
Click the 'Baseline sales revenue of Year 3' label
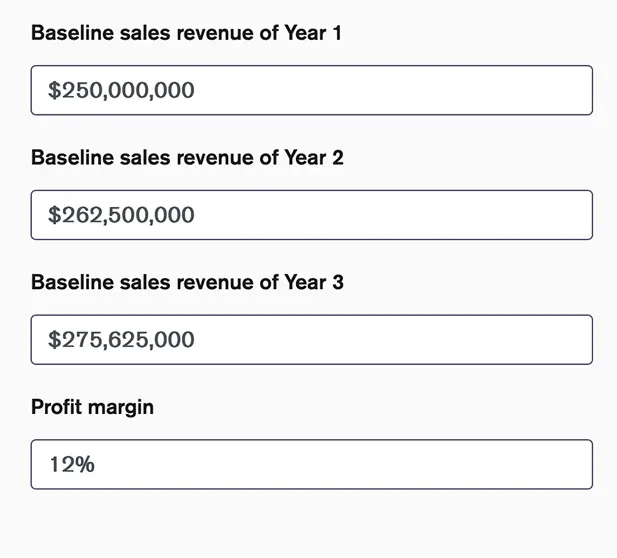187,282
